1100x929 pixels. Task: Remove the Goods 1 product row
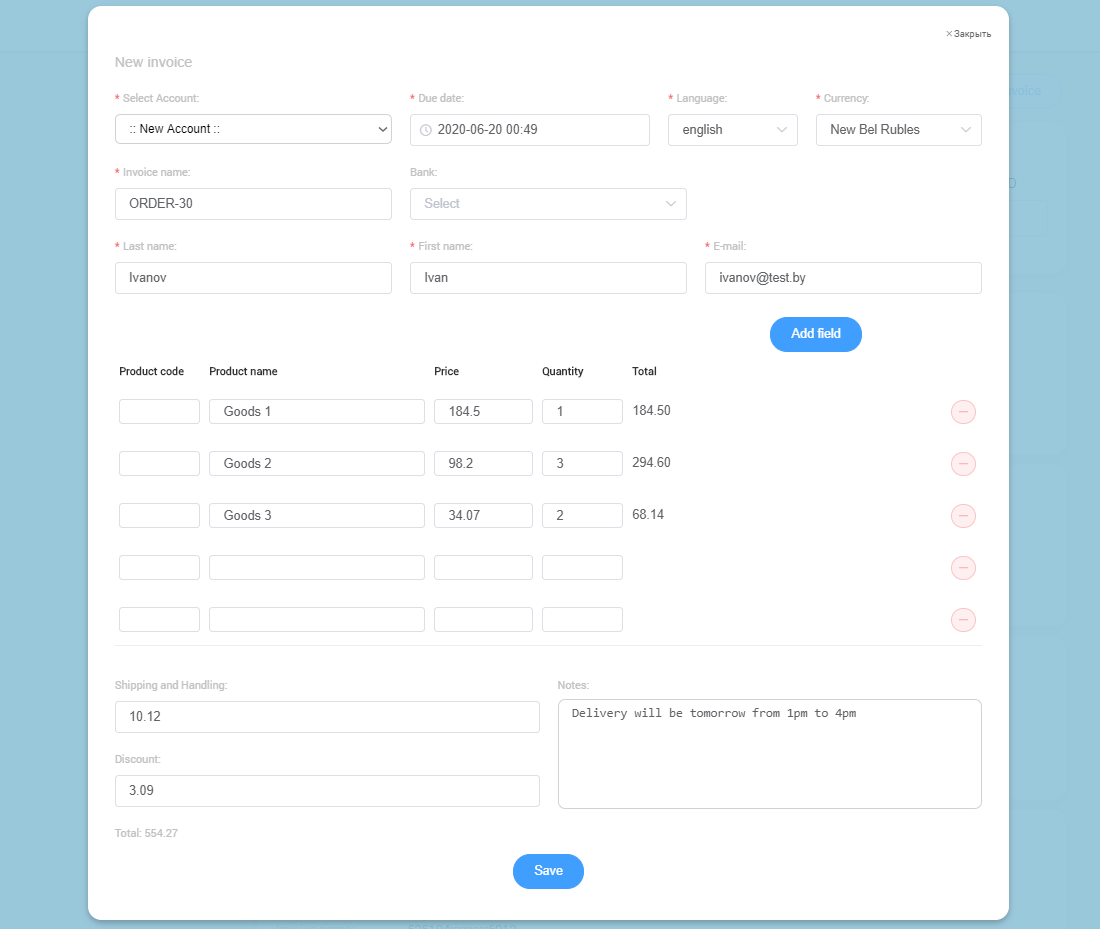tap(963, 411)
